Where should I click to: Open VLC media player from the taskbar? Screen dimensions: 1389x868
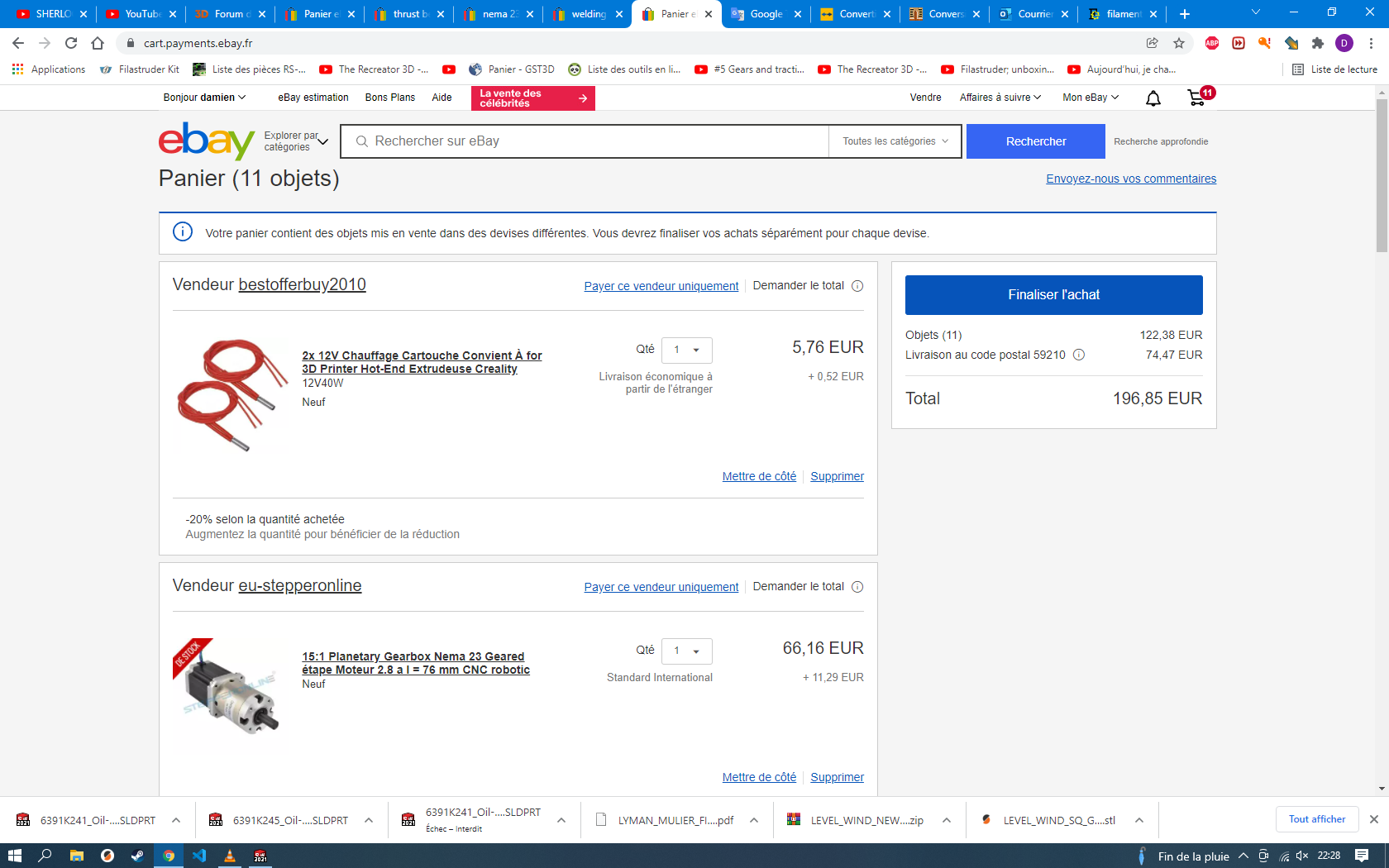click(230, 856)
